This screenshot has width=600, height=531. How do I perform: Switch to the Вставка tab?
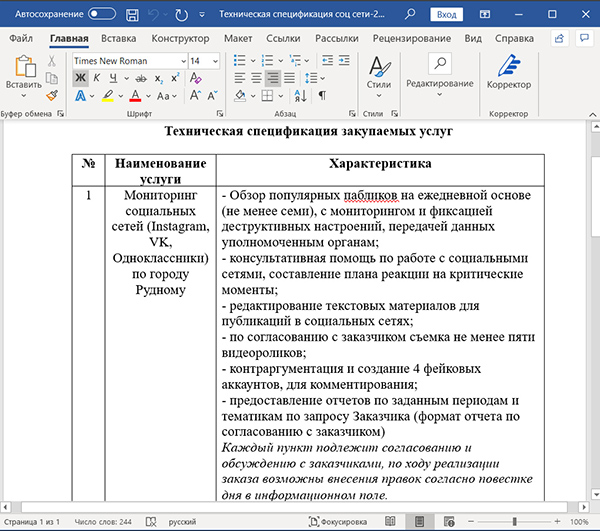[119, 38]
